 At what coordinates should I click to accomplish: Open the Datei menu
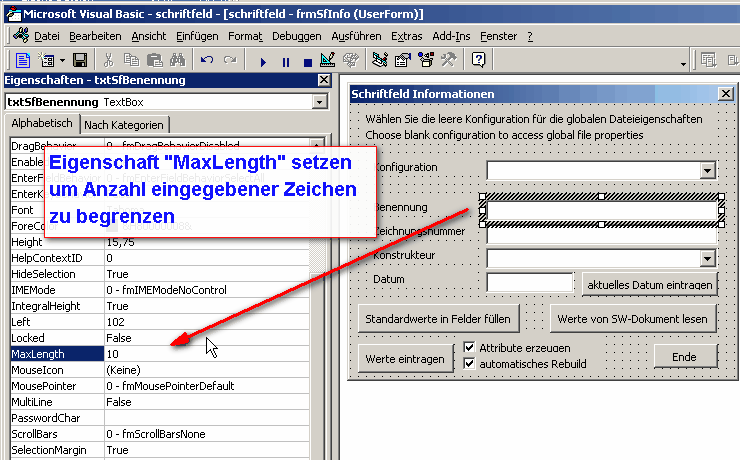pos(47,36)
